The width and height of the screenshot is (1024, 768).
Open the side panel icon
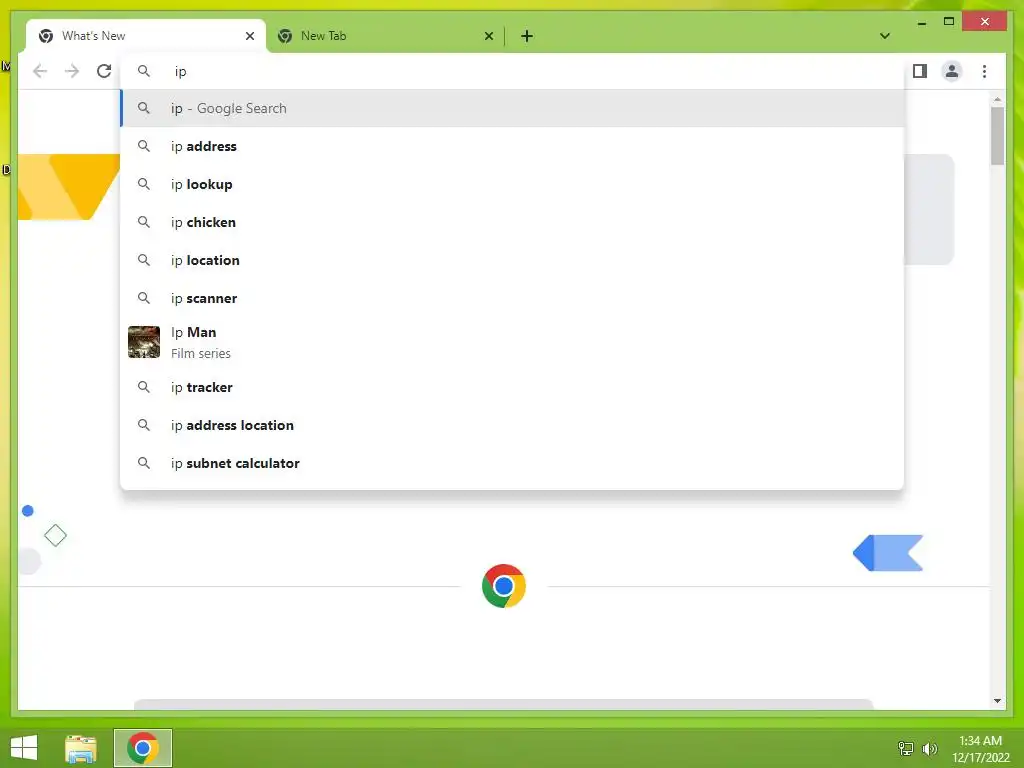920,71
